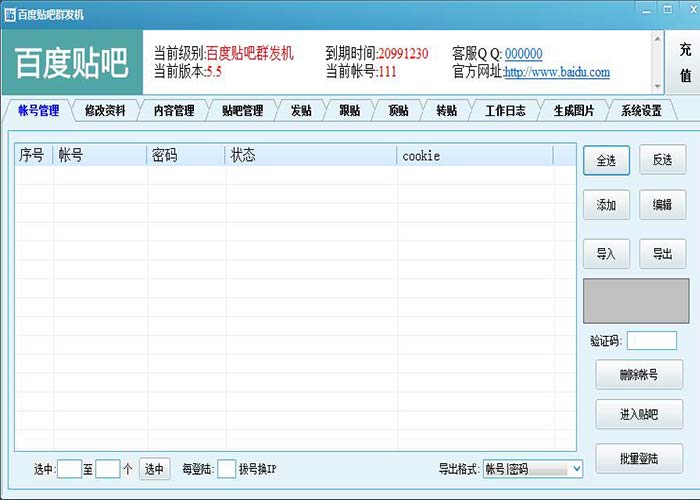Open the 导出格式 dropdown
This screenshot has height=500, width=700.
coord(533,469)
